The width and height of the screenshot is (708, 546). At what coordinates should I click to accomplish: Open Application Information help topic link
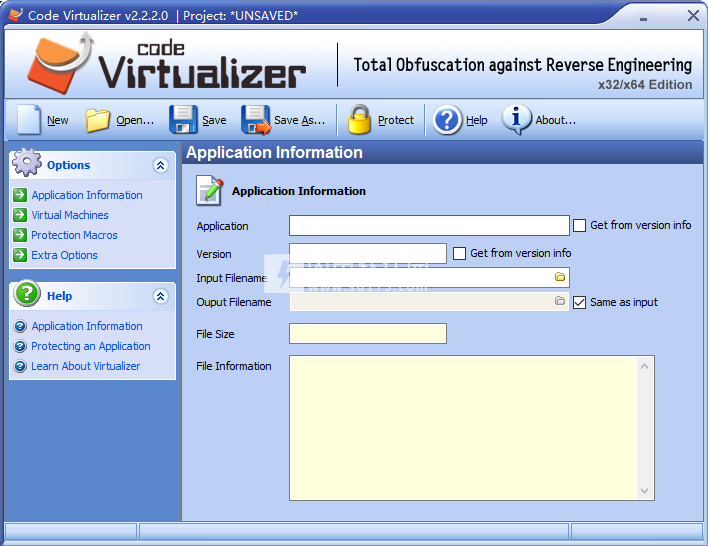point(87,326)
